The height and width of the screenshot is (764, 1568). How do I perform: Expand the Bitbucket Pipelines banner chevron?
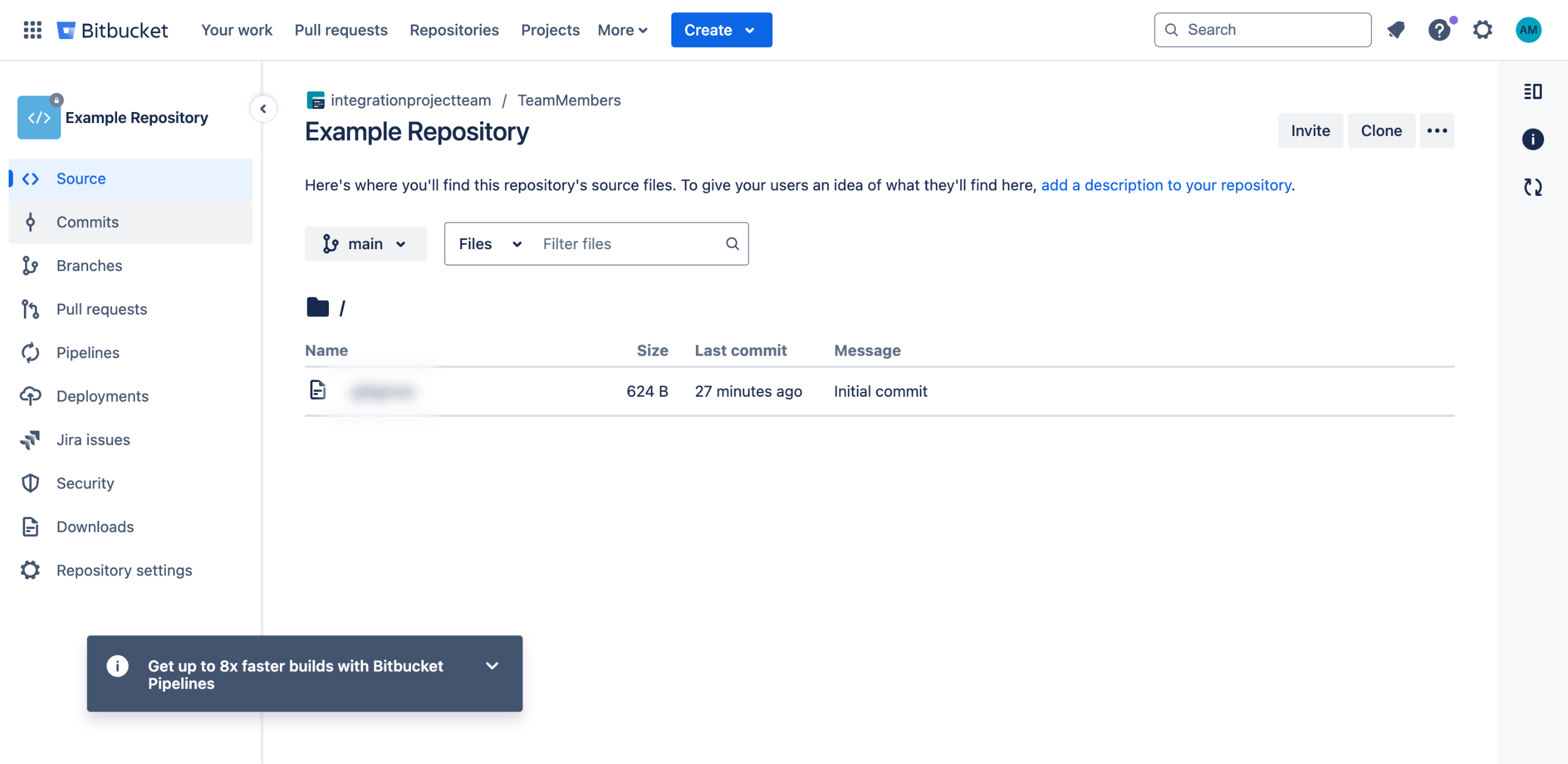point(492,666)
